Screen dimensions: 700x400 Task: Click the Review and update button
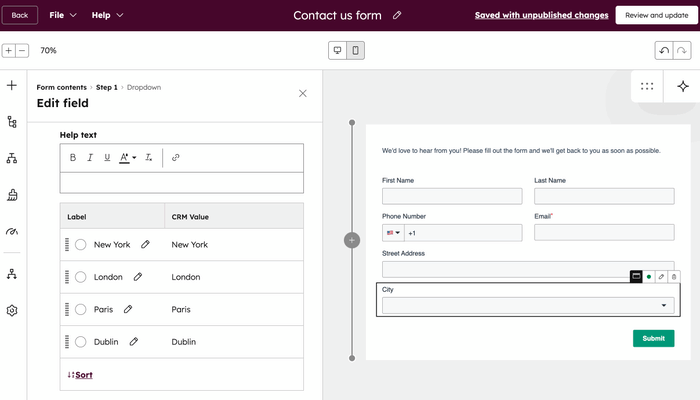click(655, 15)
